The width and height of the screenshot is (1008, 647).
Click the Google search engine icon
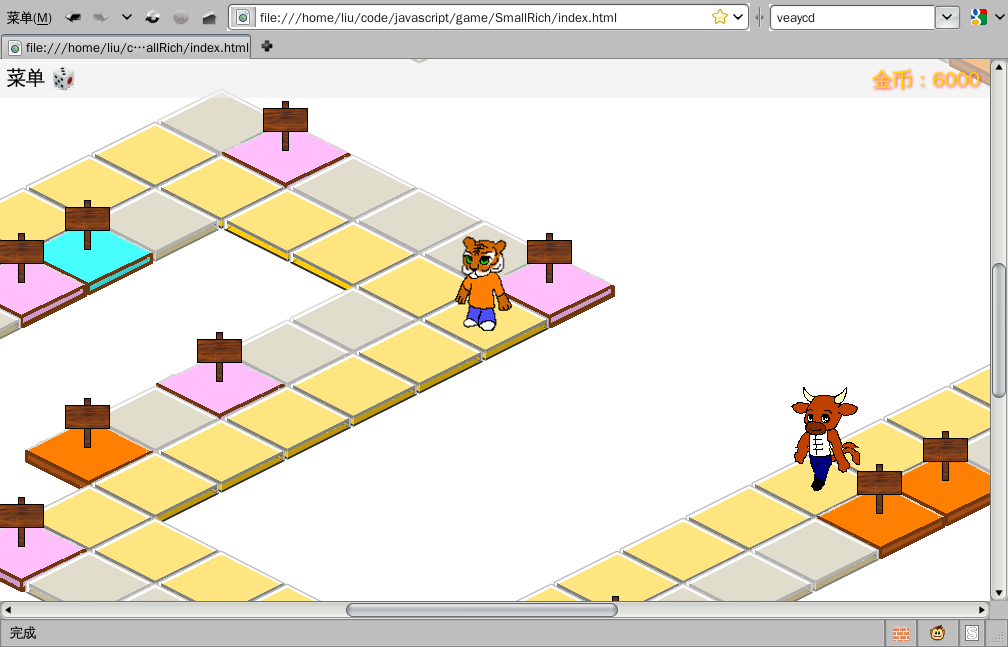(x=978, y=17)
